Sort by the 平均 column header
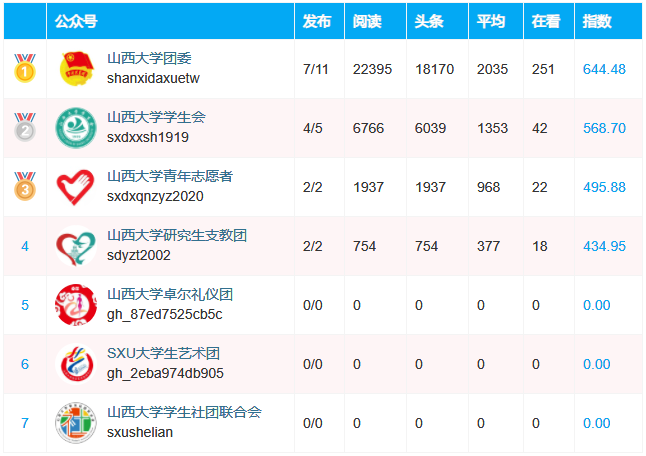646x456 pixels. [x=491, y=21]
